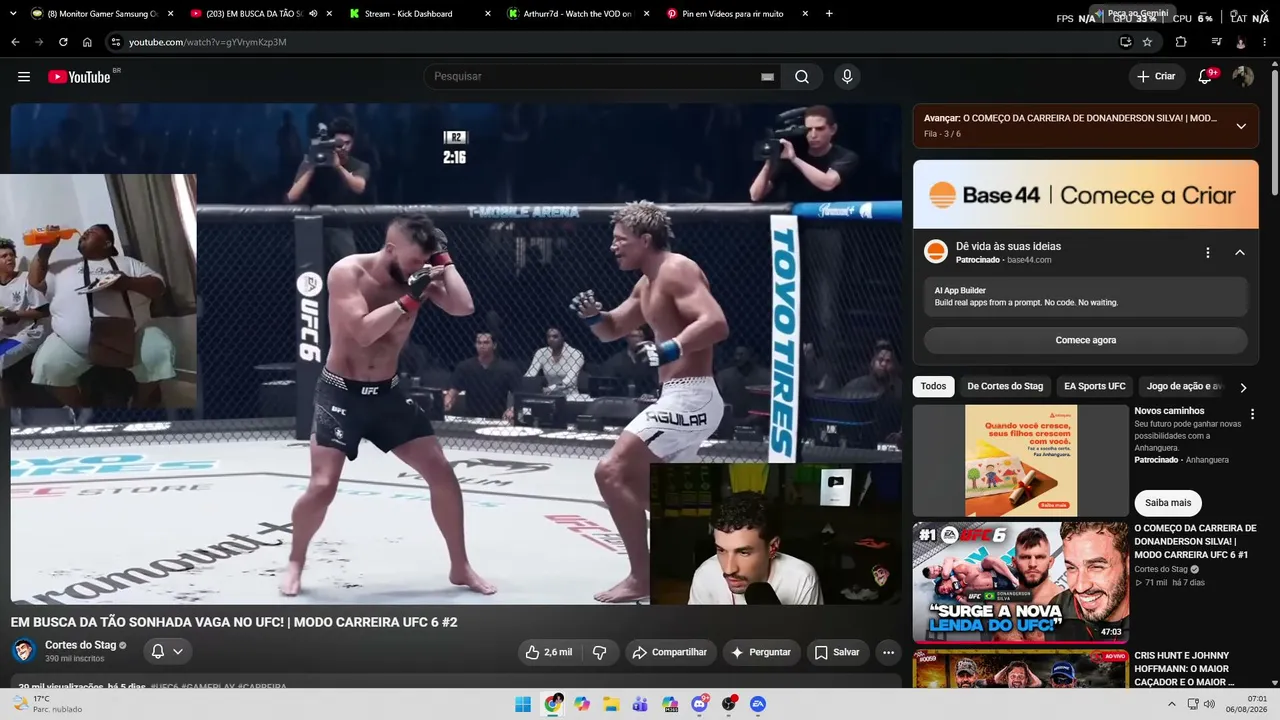The image size is (1280, 720).
Task: Close the Kick Dashboard tab
Action: [x=487, y=14]
